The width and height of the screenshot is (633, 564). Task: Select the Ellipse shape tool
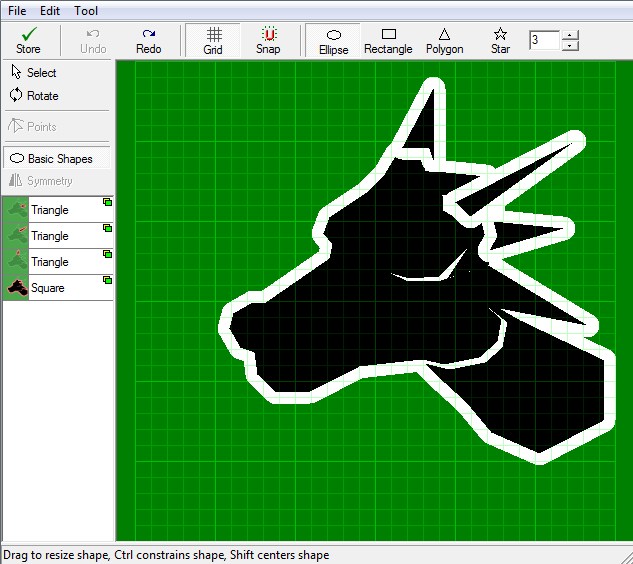click(333, 40)
